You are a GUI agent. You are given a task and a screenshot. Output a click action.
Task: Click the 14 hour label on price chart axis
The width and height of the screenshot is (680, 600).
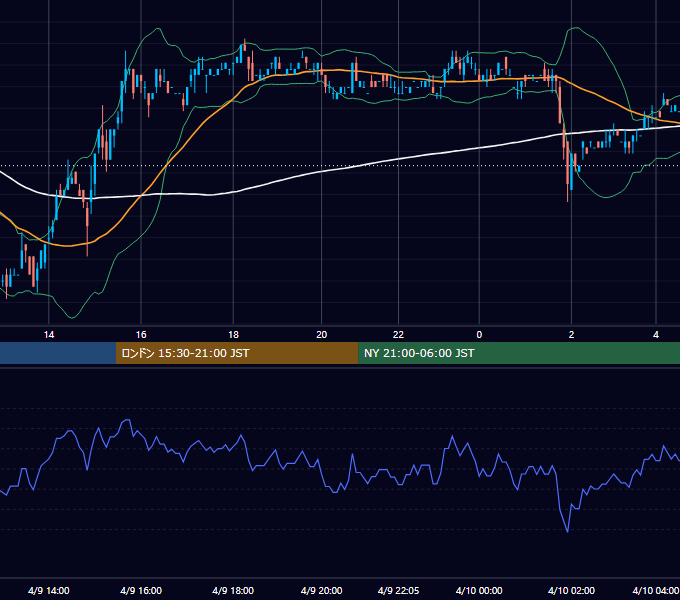click(x=49, y=335)
